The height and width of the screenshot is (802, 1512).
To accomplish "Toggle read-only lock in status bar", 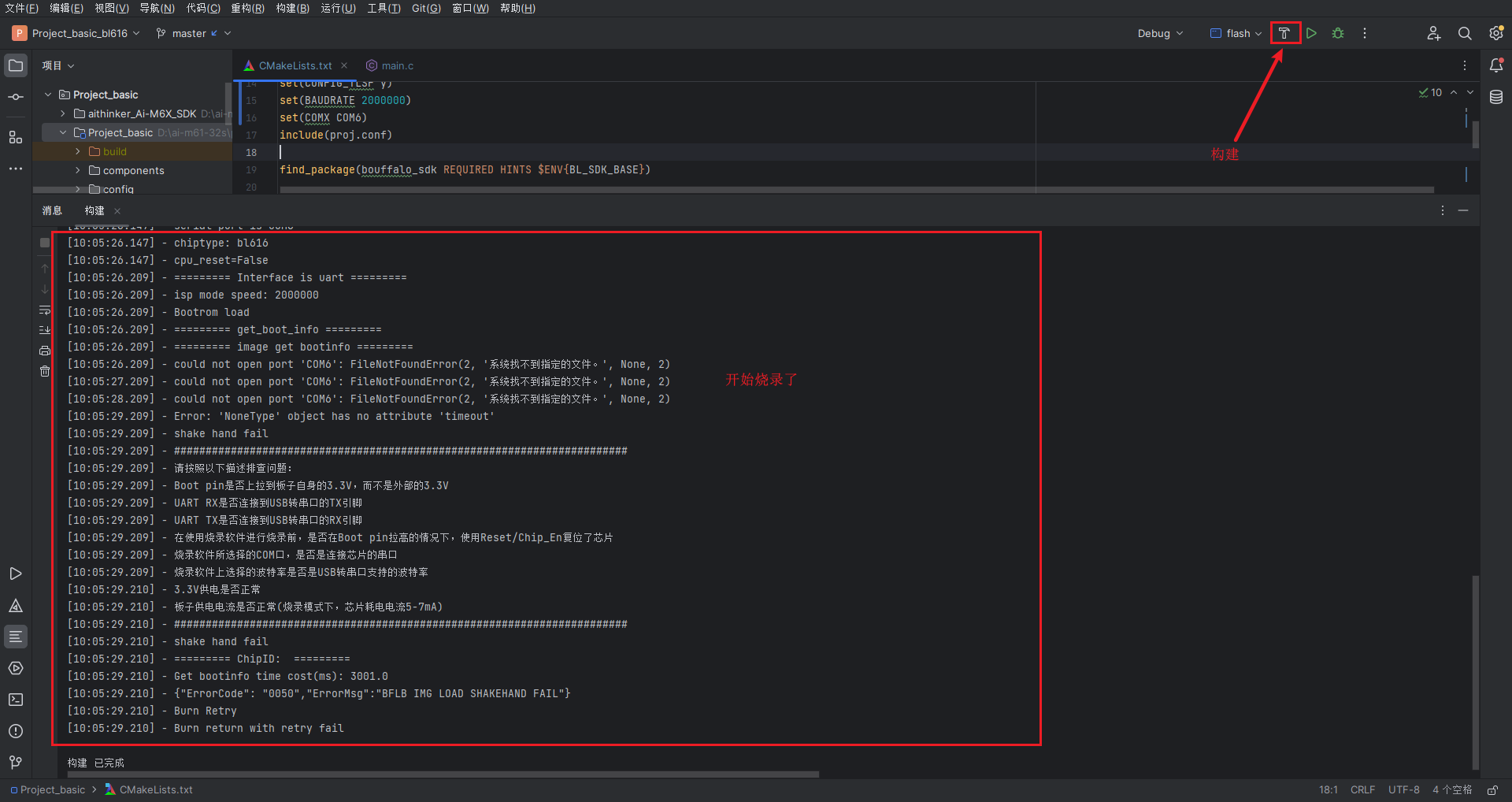I will click(1492, 789).
